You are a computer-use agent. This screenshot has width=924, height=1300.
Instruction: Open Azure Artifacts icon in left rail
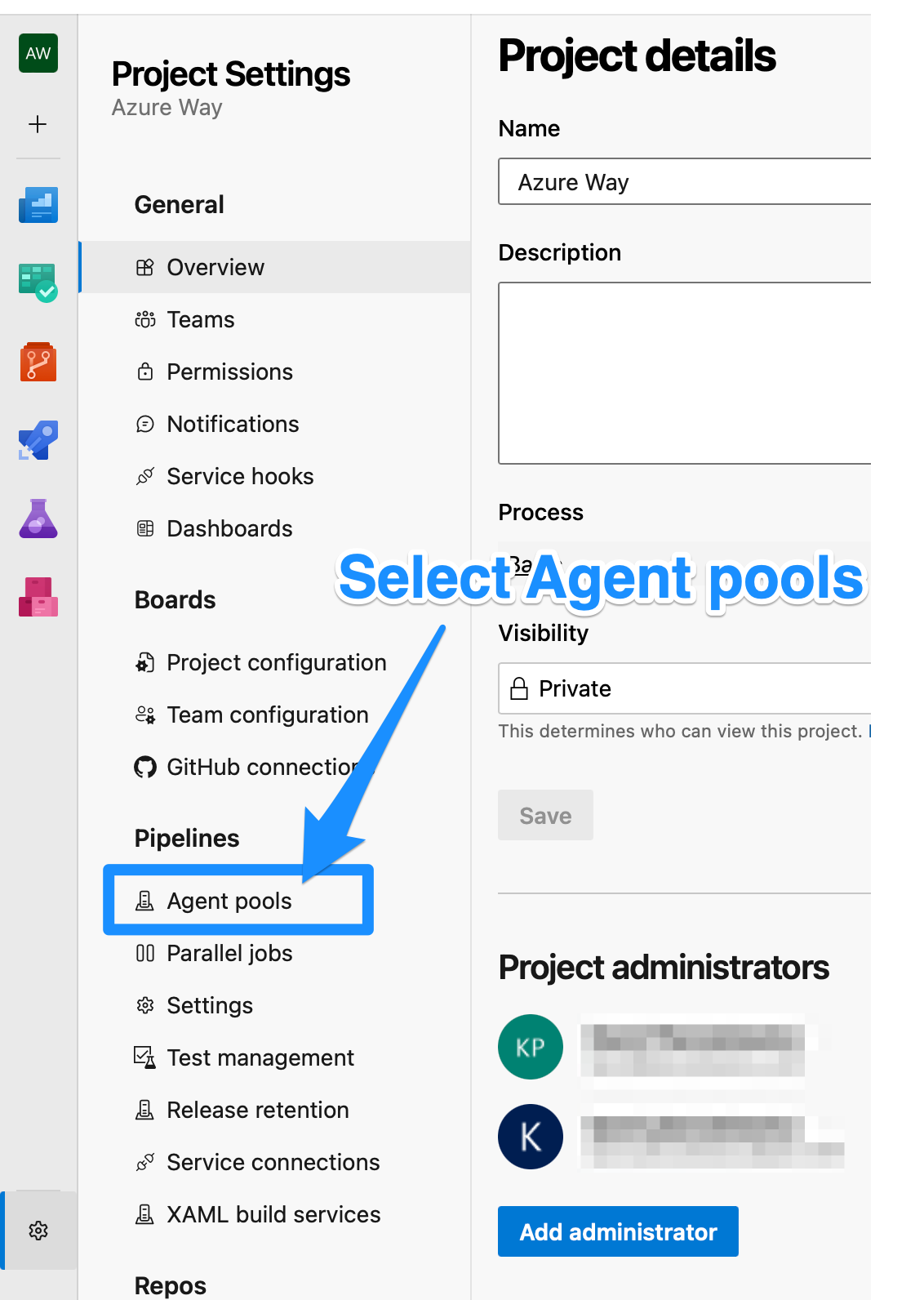[x=38, y=597]
